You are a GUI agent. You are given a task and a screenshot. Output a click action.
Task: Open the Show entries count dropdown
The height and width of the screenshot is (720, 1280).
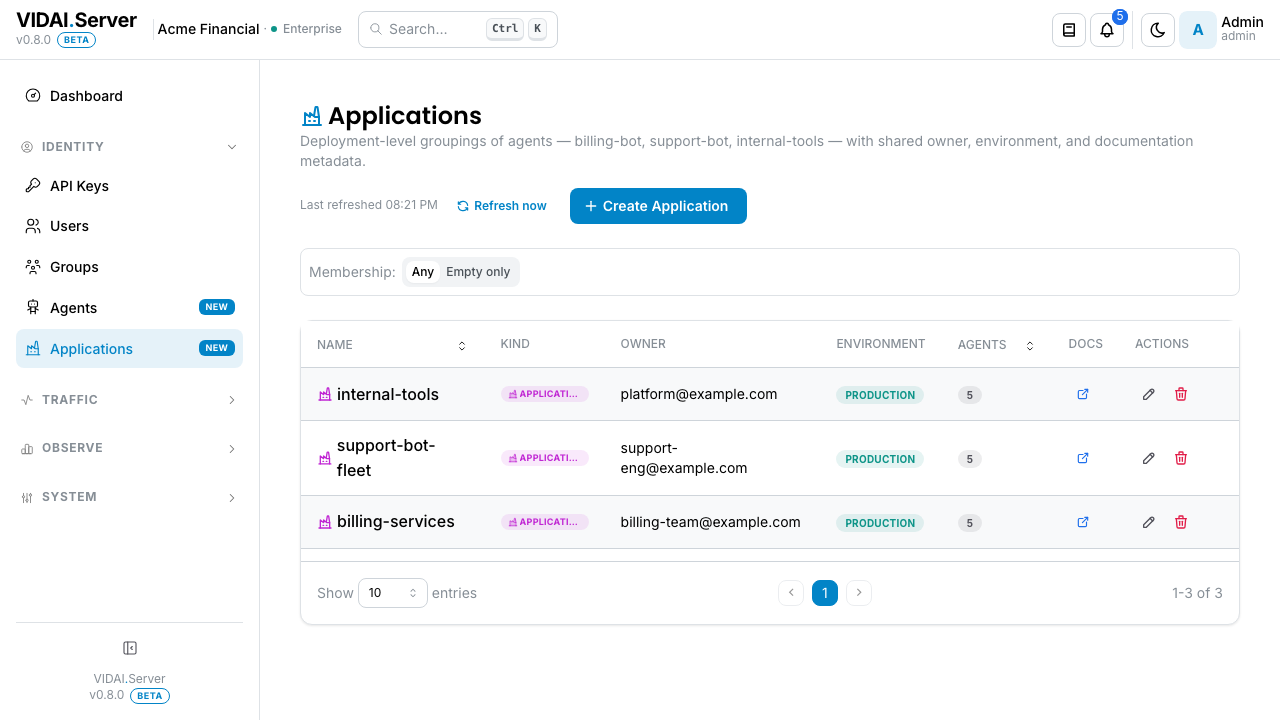[393, 593]
